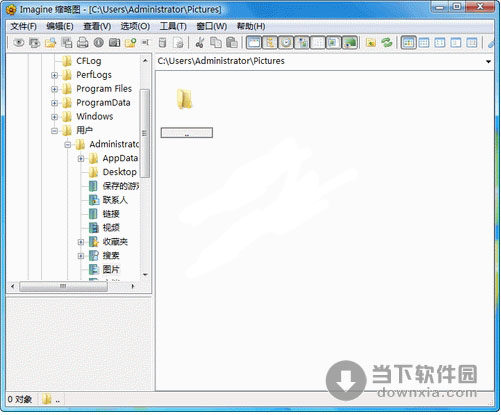Select the 图片 folder in tree
This screenshot has height=415, width=501.
tap(111, 269)
